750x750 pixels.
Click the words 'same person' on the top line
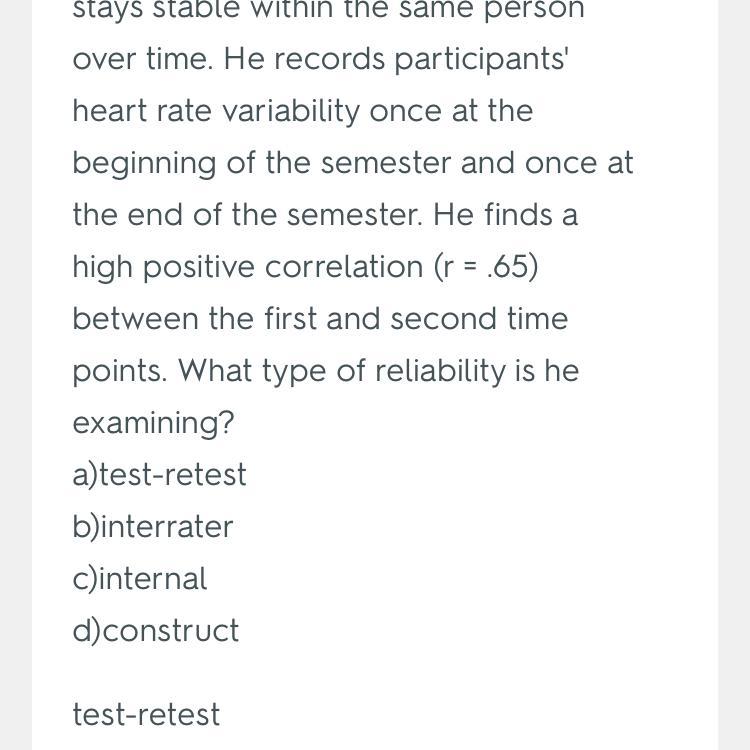(x=500, y=10)
